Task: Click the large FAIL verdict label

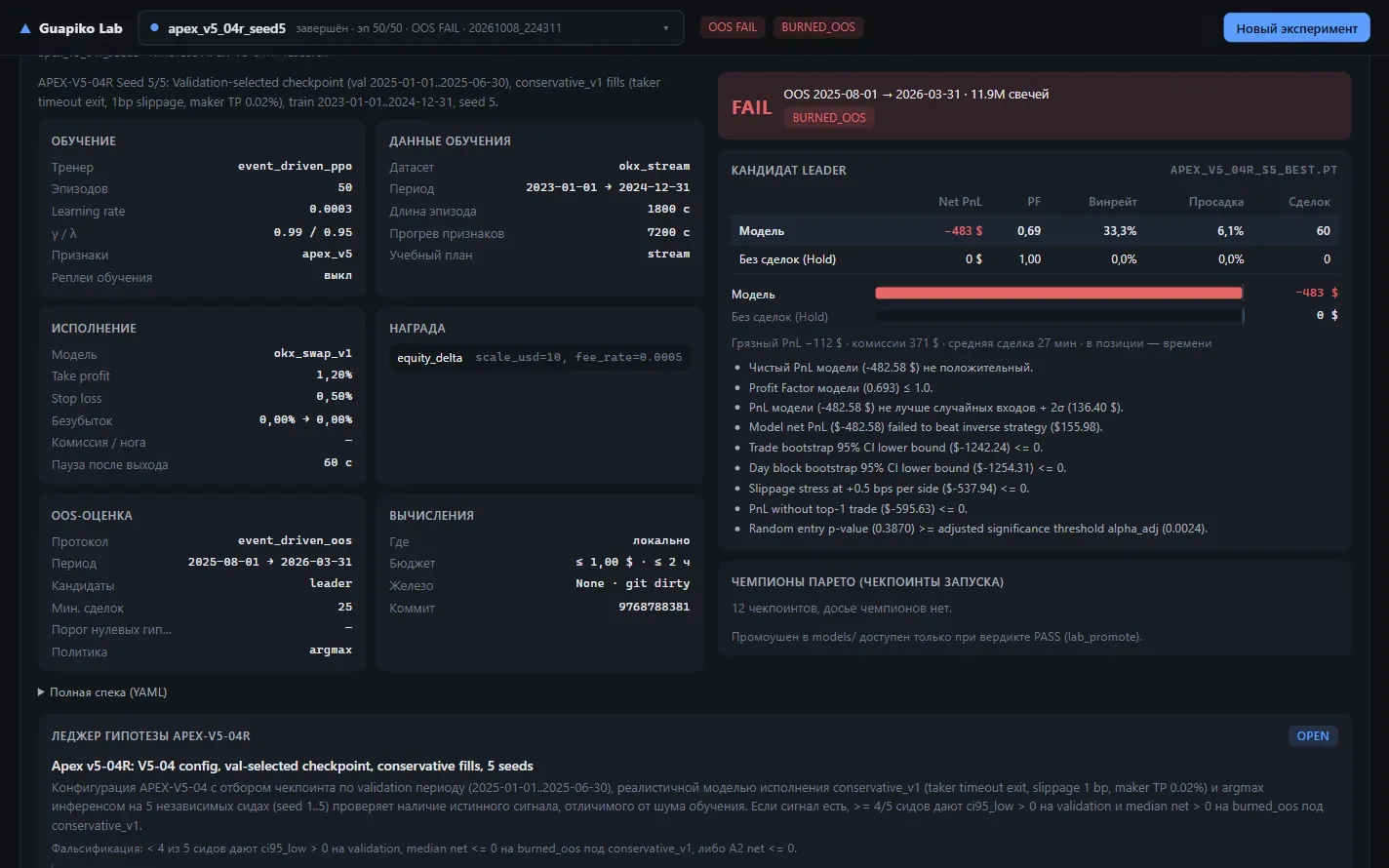Action: (752, 107)
